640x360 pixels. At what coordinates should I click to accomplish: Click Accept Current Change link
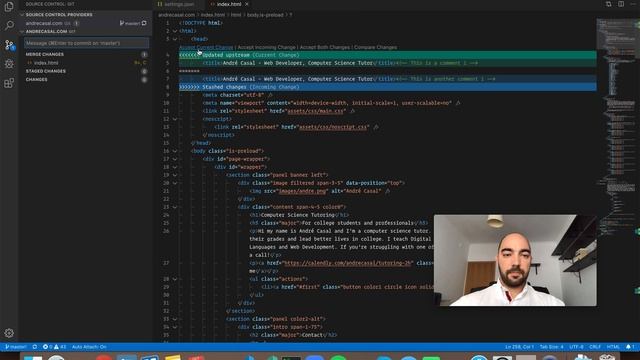pos(206,47)
